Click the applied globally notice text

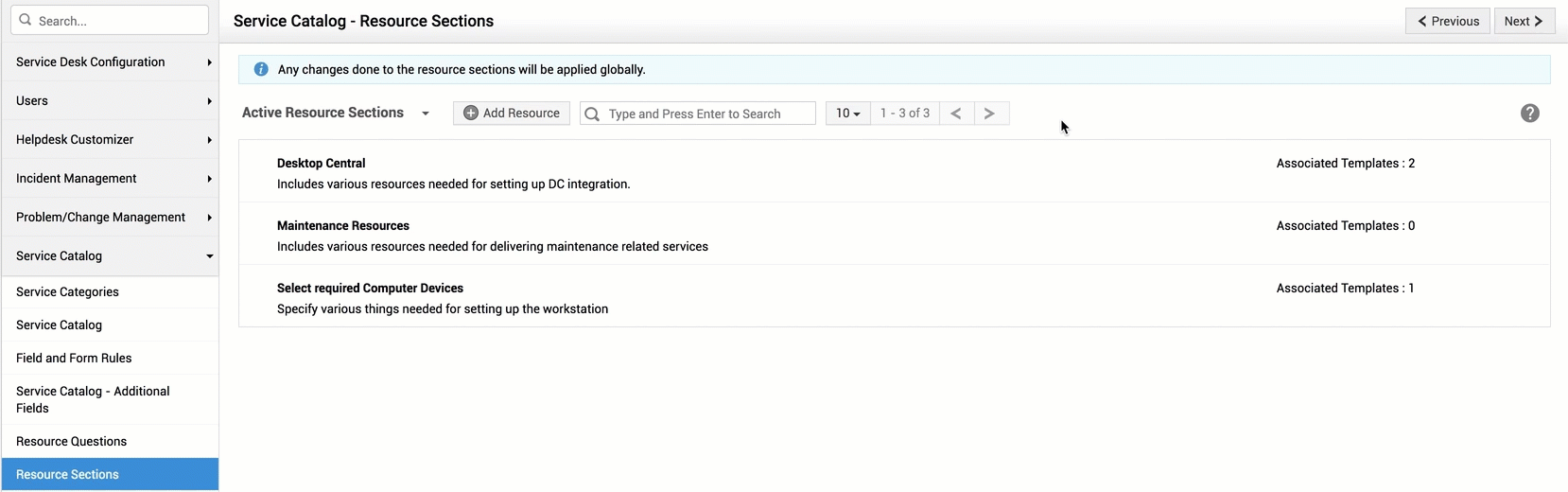tap(462, 69)
